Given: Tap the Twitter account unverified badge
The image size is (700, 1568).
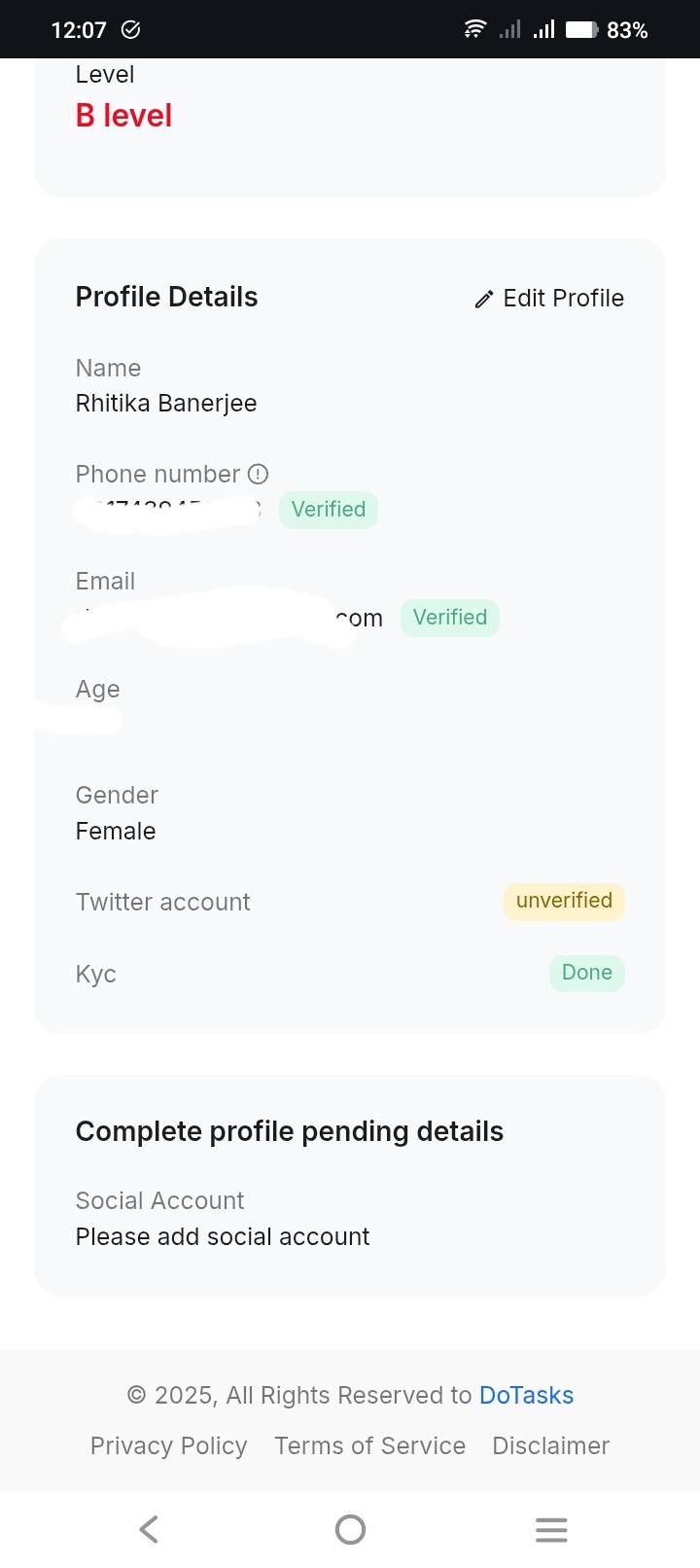Looking at the screenshot, I should point(564,901).
